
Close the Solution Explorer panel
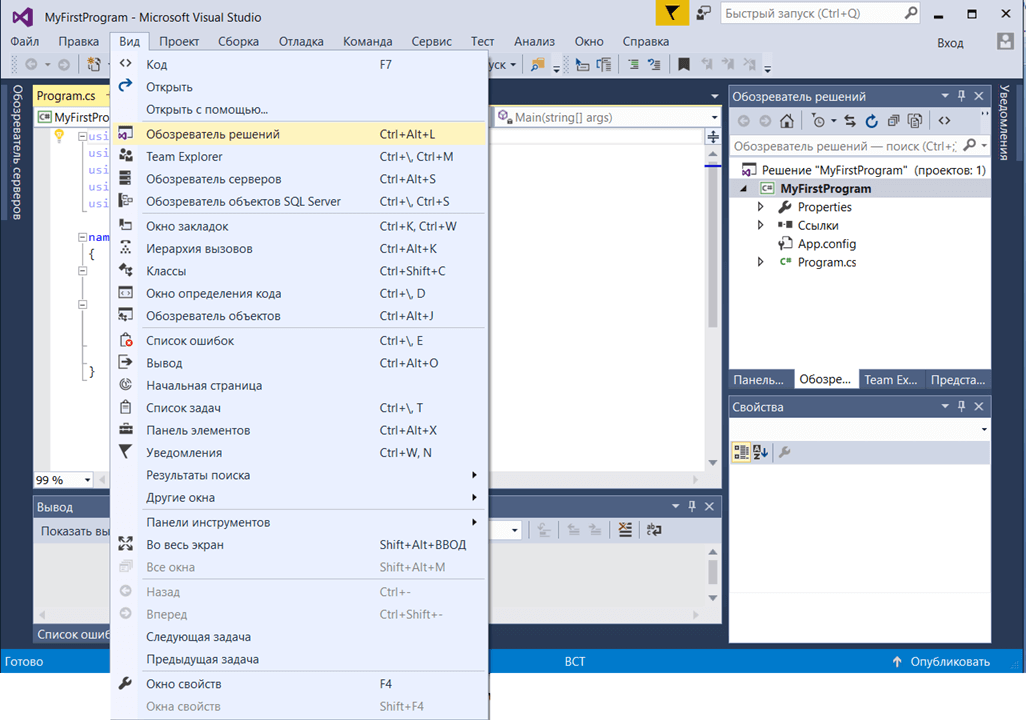coord(979,96)
